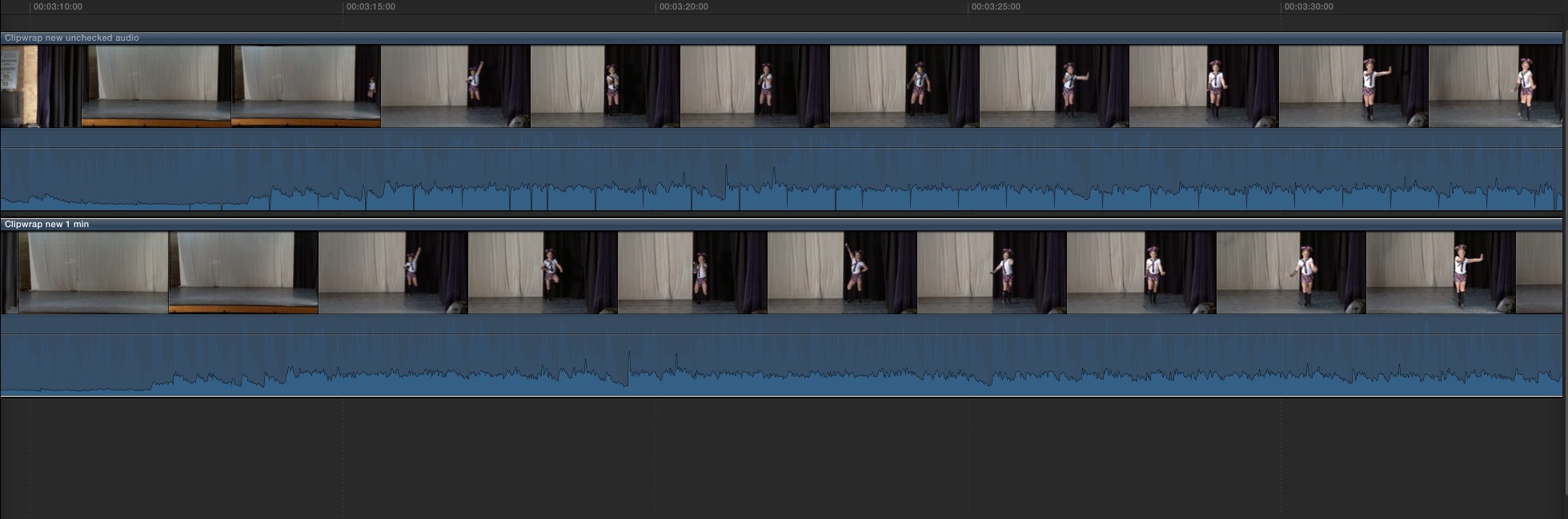The image size is (1568, 519).
Task: Click the top clip's fourth thumbnail with raised arm
Action: pos(455,86)
